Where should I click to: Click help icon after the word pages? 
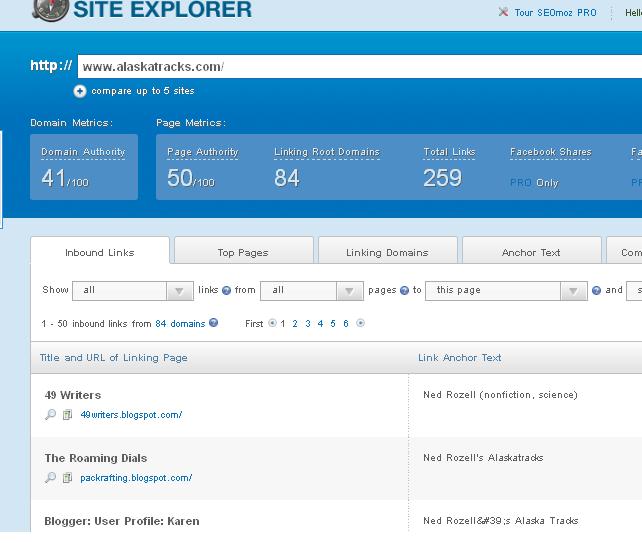coord(404,290)
